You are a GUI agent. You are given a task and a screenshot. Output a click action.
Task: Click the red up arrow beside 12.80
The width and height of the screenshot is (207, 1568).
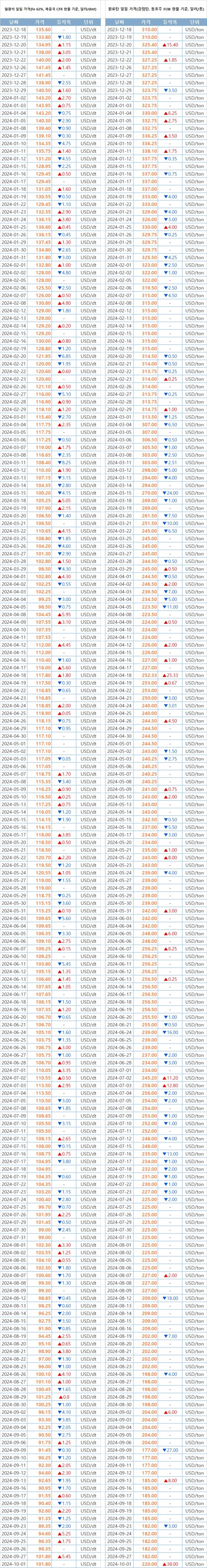(x=162, y=1085)
